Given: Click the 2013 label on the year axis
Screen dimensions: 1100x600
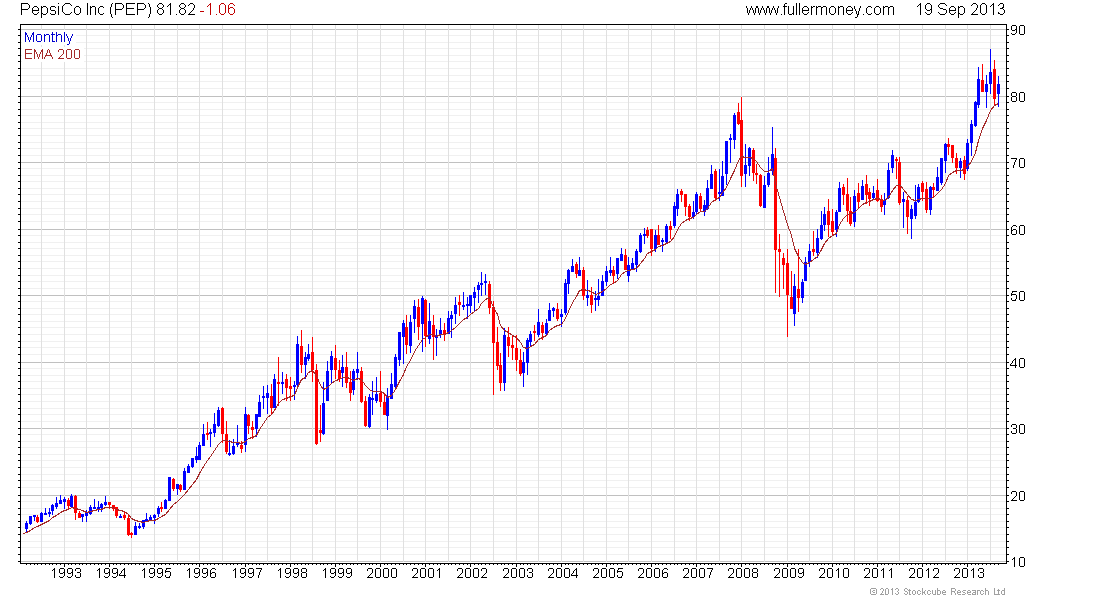Looking at the screenshot, I should pos(969,573).
